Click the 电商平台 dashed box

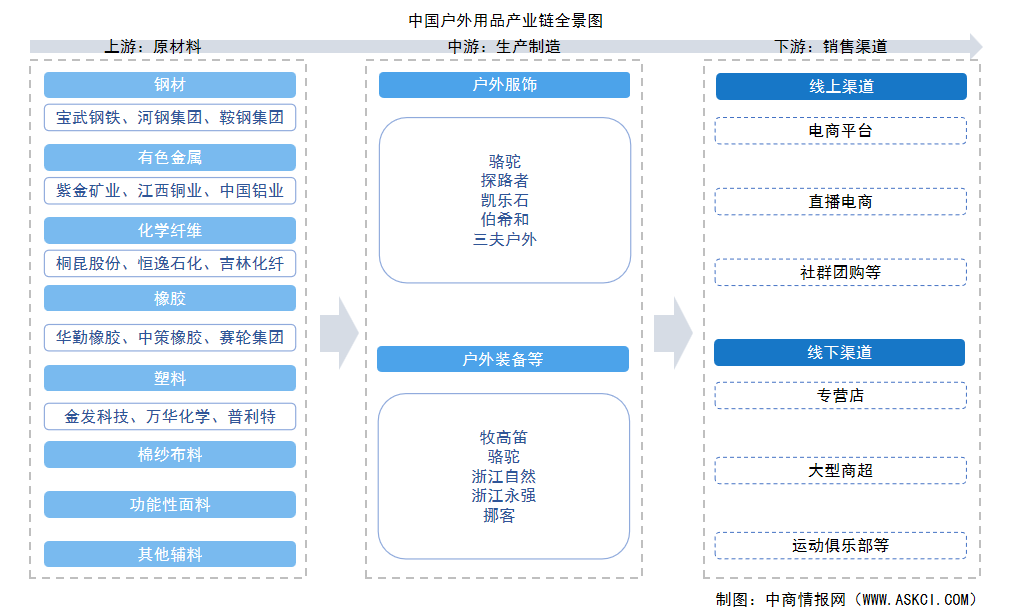(x=841, y=131)
